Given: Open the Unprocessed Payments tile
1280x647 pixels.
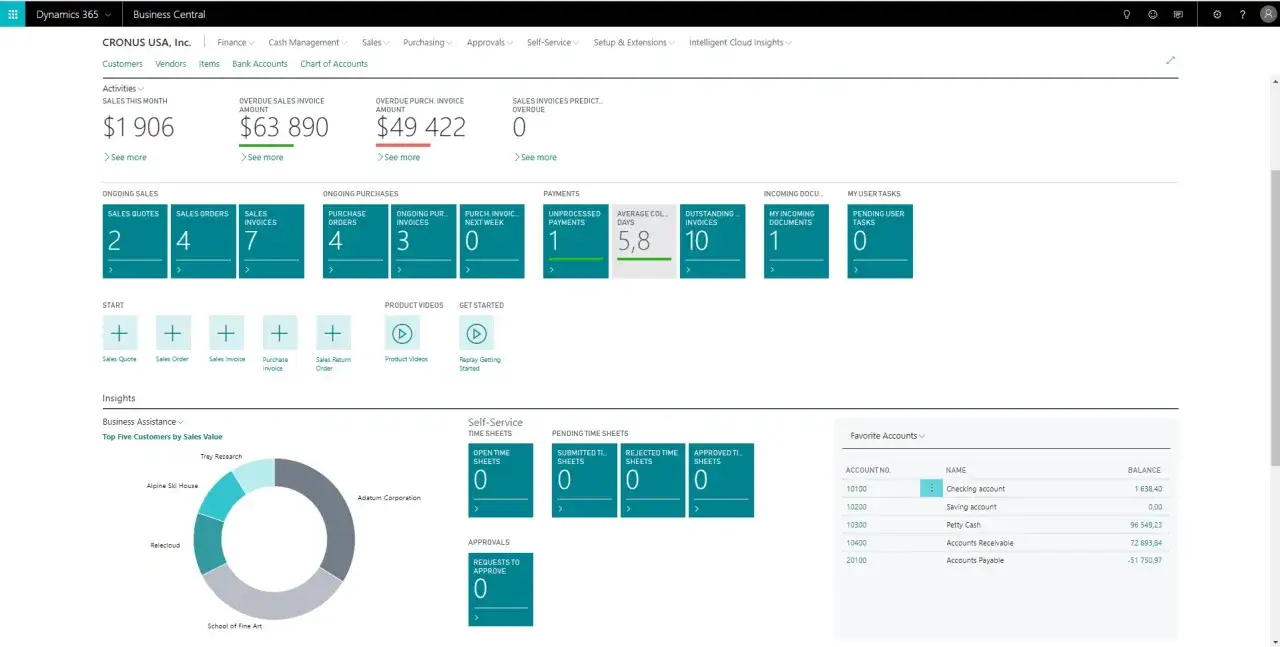Looking at the screenshot, I should (x=576, y=241).
